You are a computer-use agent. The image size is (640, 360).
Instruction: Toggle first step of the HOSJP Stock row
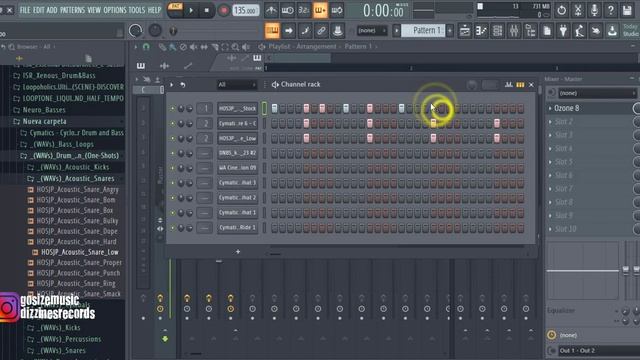coord(275,109)
